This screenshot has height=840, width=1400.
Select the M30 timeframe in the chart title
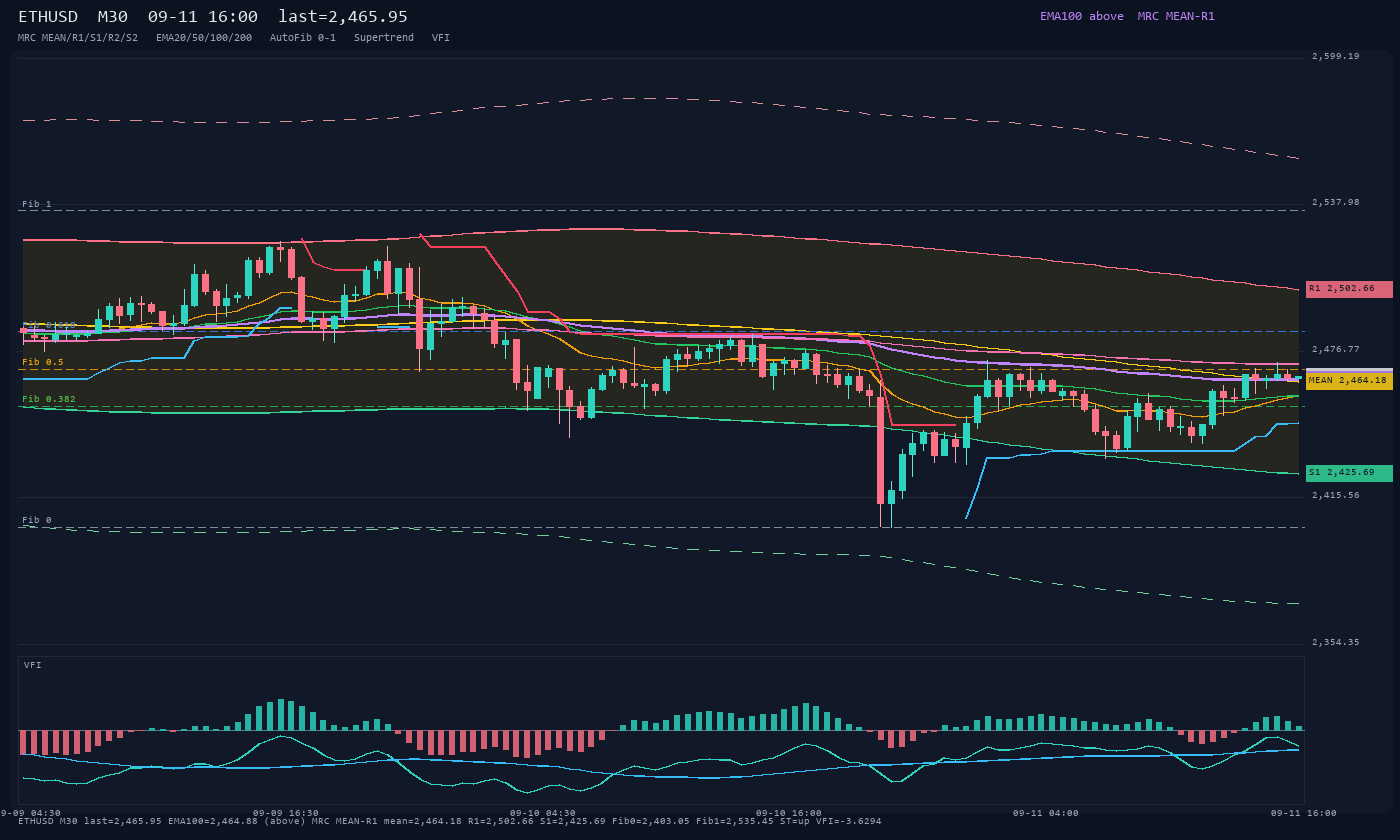113,16
